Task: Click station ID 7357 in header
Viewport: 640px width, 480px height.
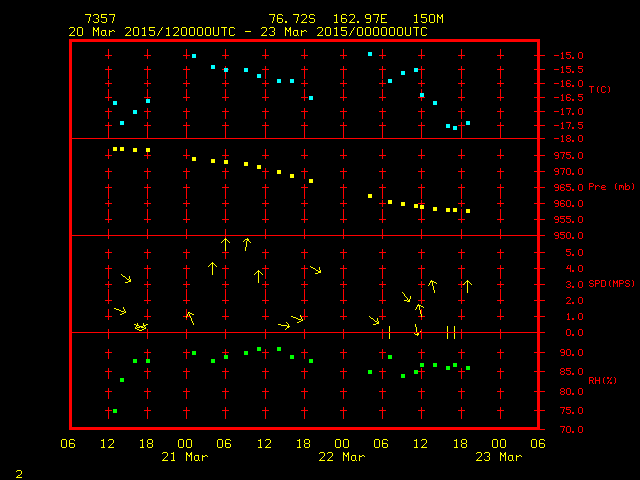Action: point(99,19)
